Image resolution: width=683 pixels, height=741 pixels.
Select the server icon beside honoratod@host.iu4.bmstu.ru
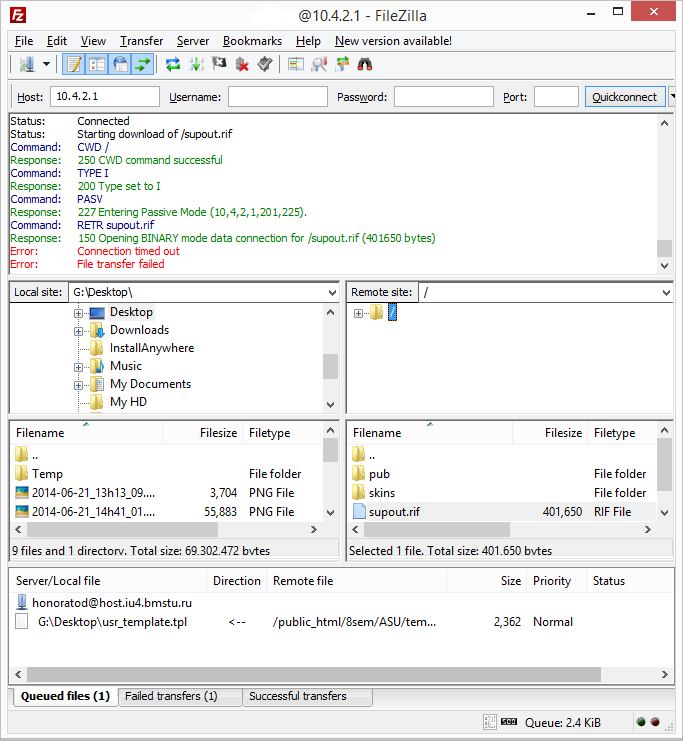22,602
